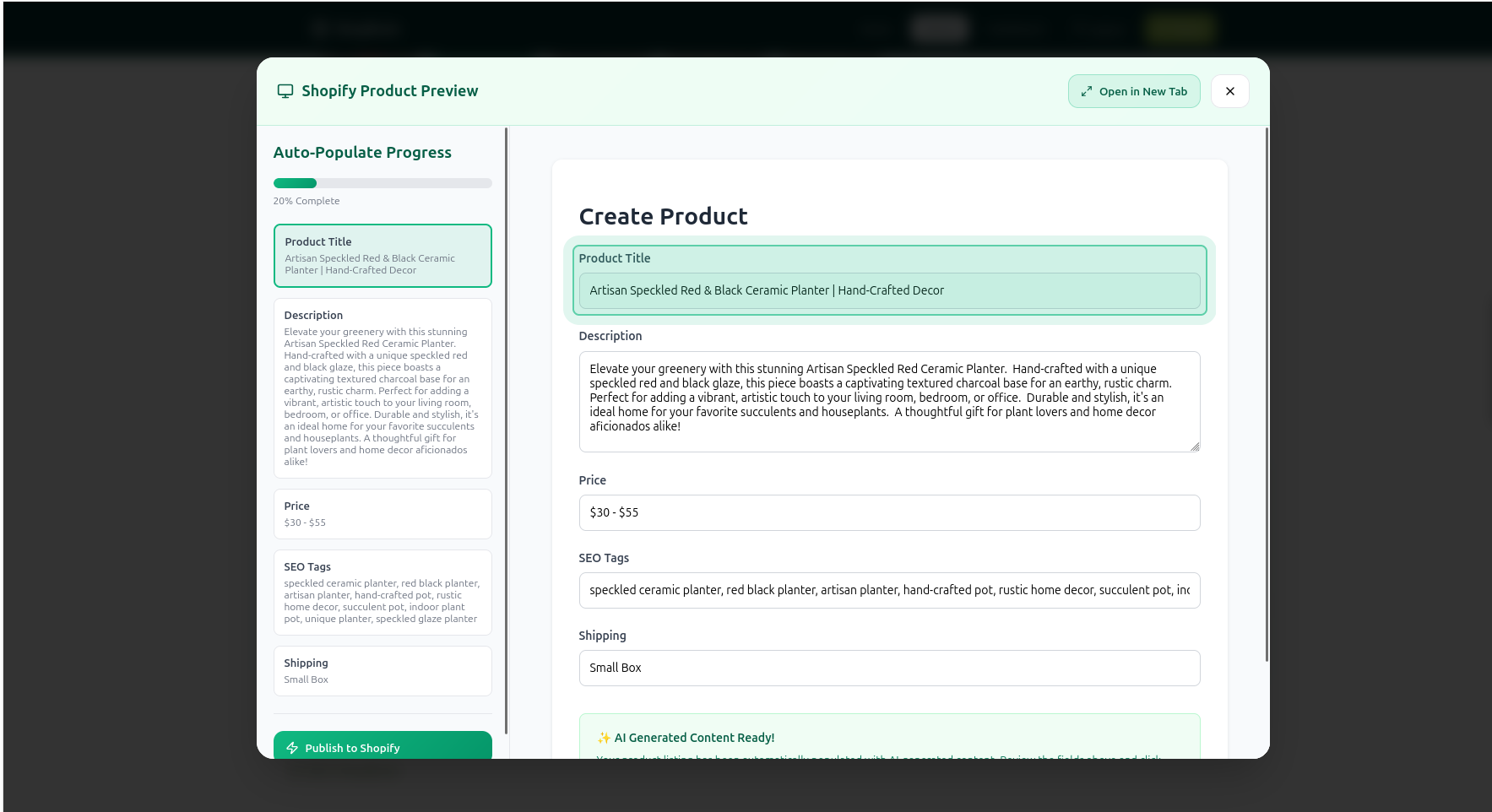Click into the Description textarea
The height and width of the screenshot is (812, 1492).
click(x=889, y=402)
